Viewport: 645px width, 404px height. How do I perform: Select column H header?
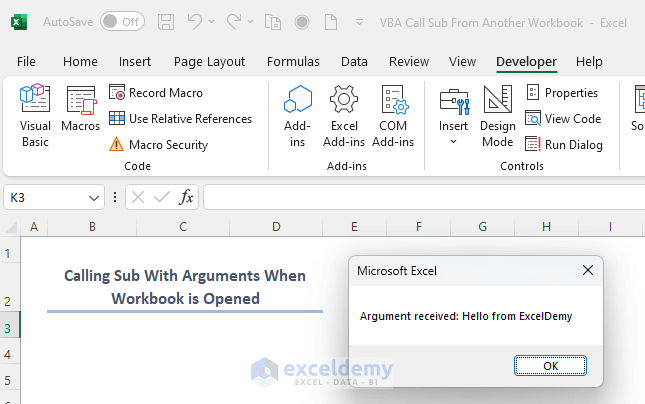coord(546,227)
